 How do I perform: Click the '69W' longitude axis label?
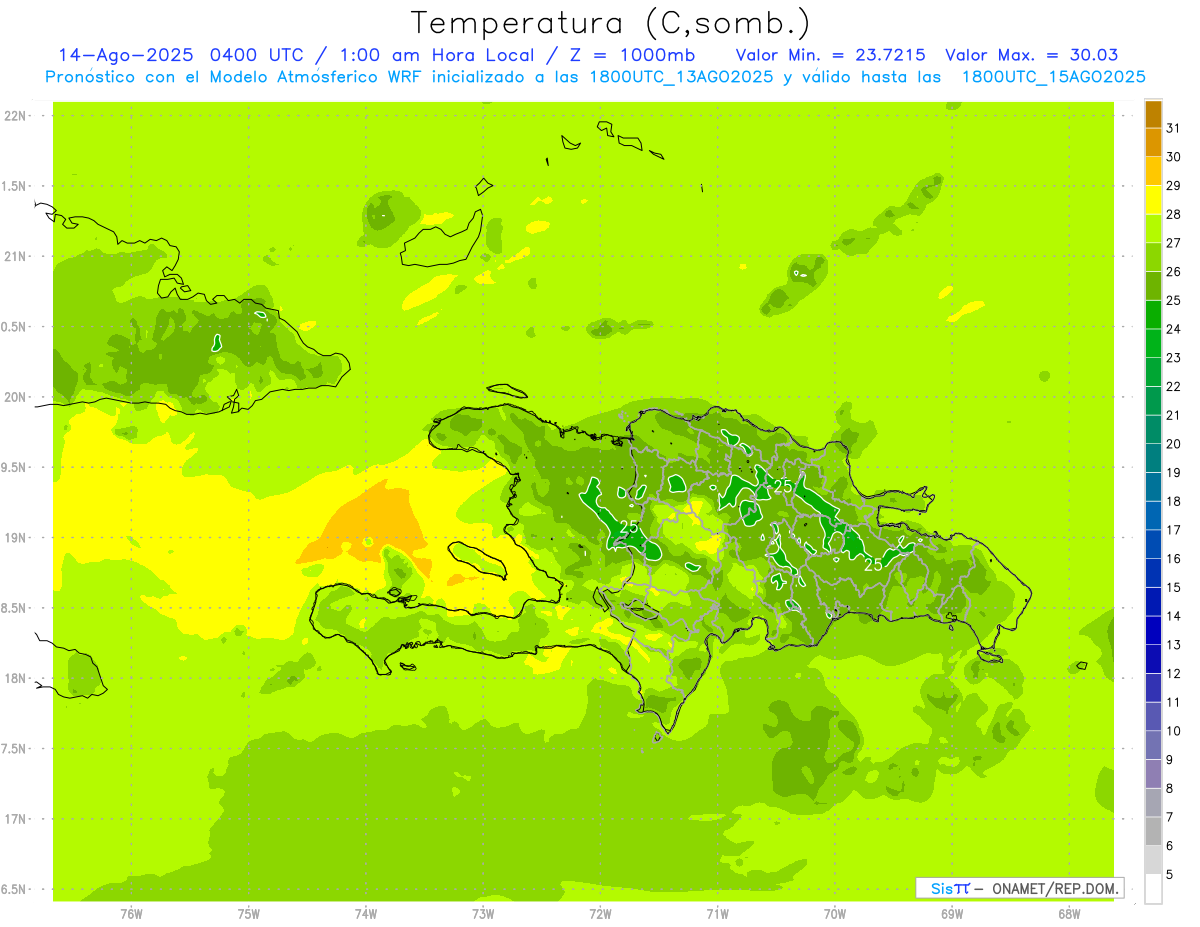pyautogui.click(x=952, y=914)
